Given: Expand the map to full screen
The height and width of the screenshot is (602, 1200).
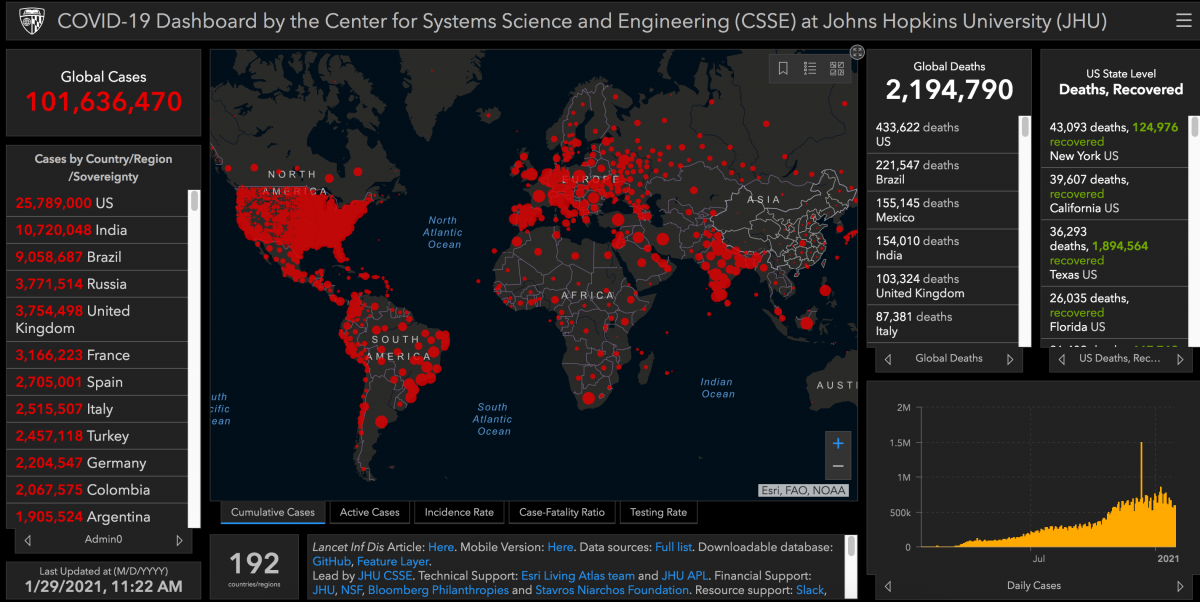Looking at the screenshot, I should point(857,52).
